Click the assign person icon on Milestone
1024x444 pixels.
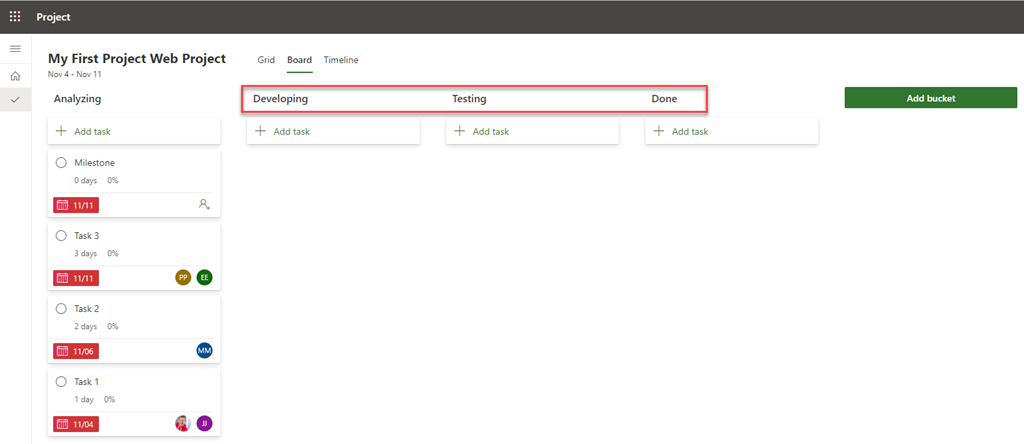(204, 204)
